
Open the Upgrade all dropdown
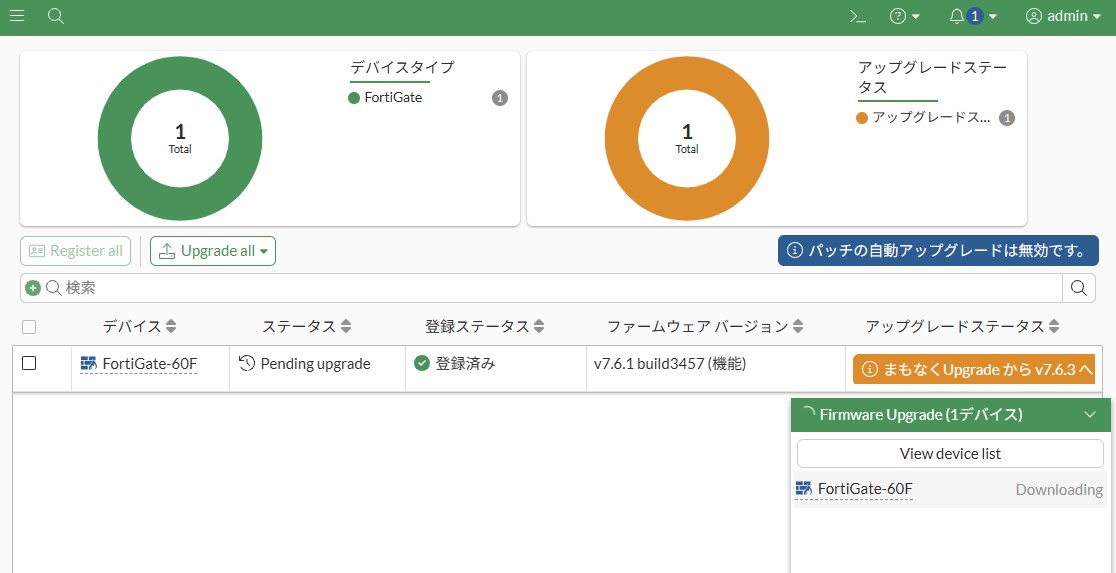click(x=213, y=251)
